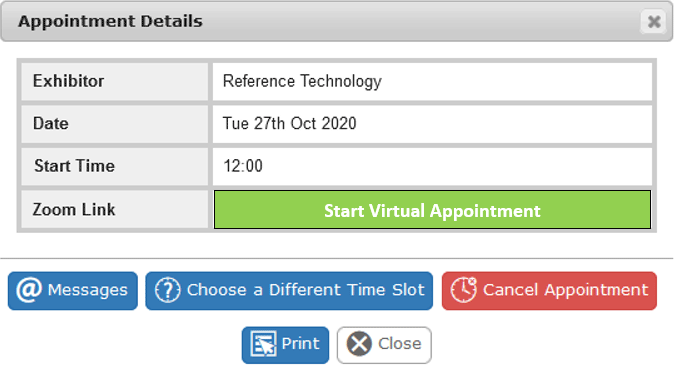The height and width of the screenshot is (373, 674).
Task: Click the @ icon on Messages button
Action: 29,290
